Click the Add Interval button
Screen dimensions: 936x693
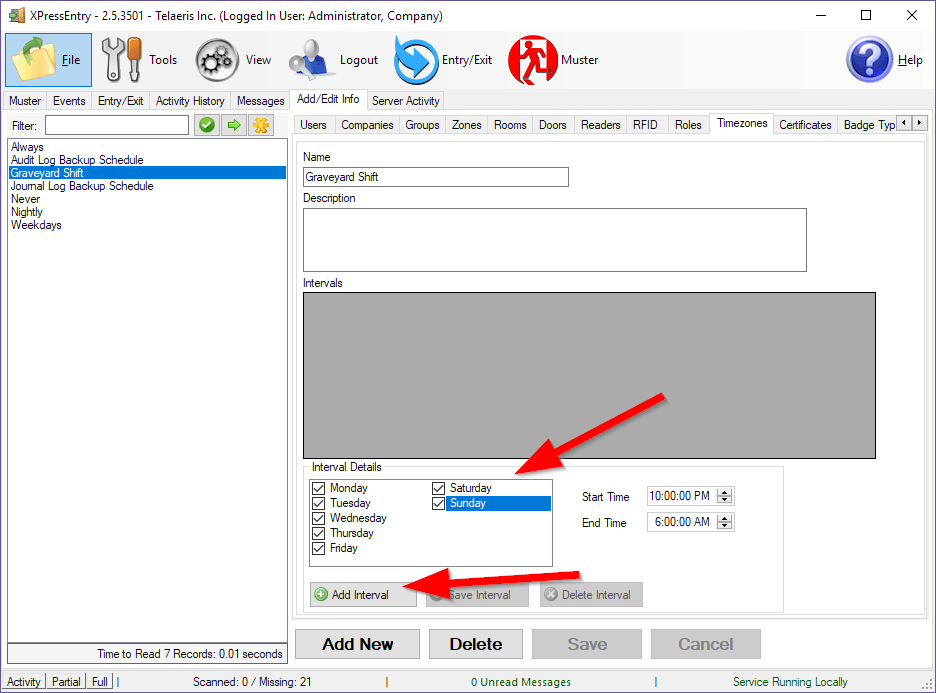coord(364,595)
